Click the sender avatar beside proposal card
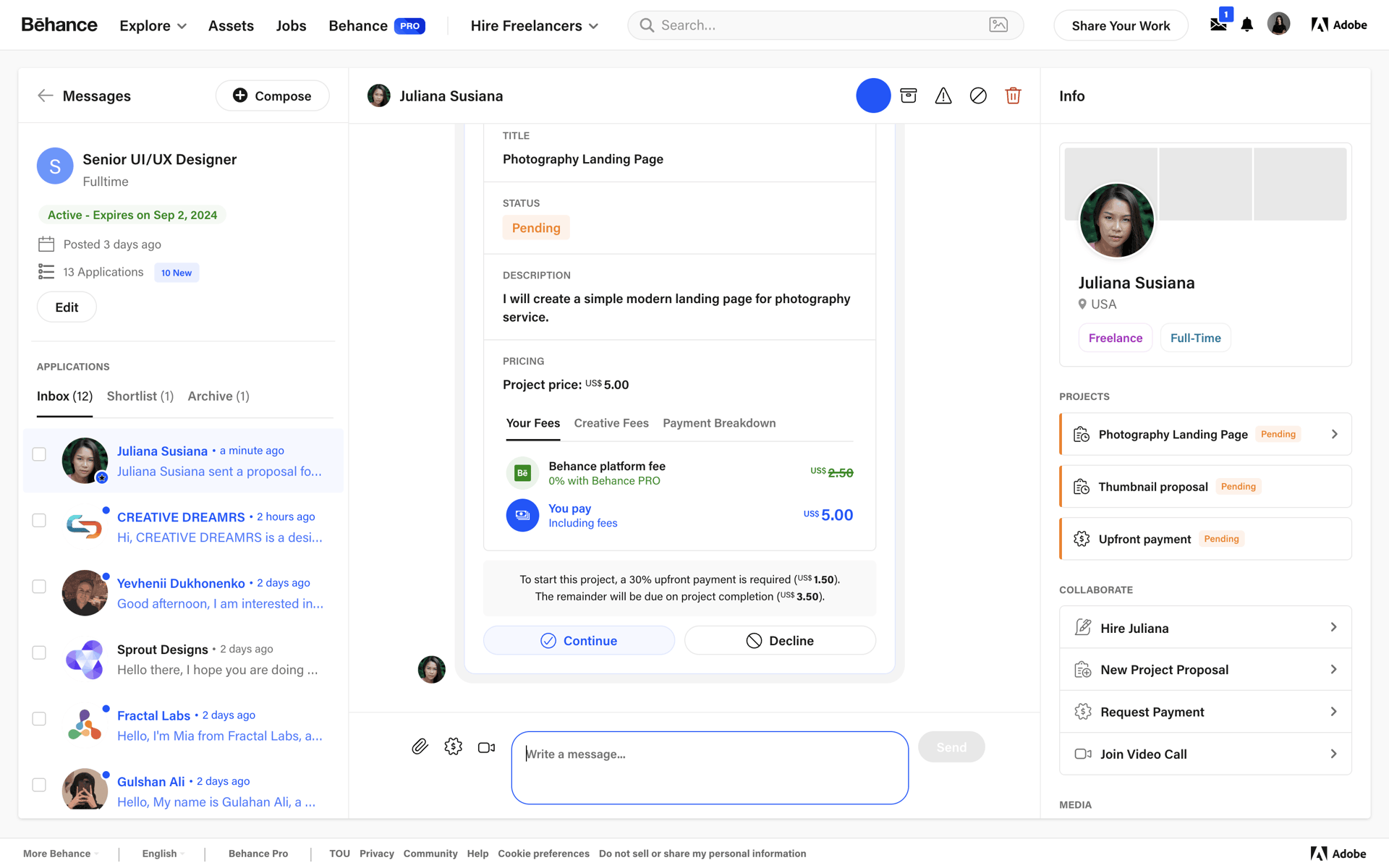This screenshot has width=1389, height=868. coord(432,669)
